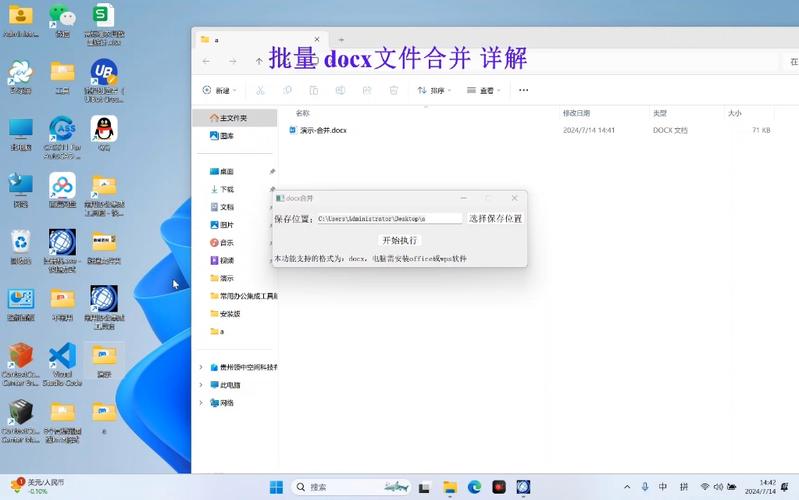Select the Visual Studio Code desktop shortcut
The height and width of the screenshot is (500, 799).
click(62, 364)
